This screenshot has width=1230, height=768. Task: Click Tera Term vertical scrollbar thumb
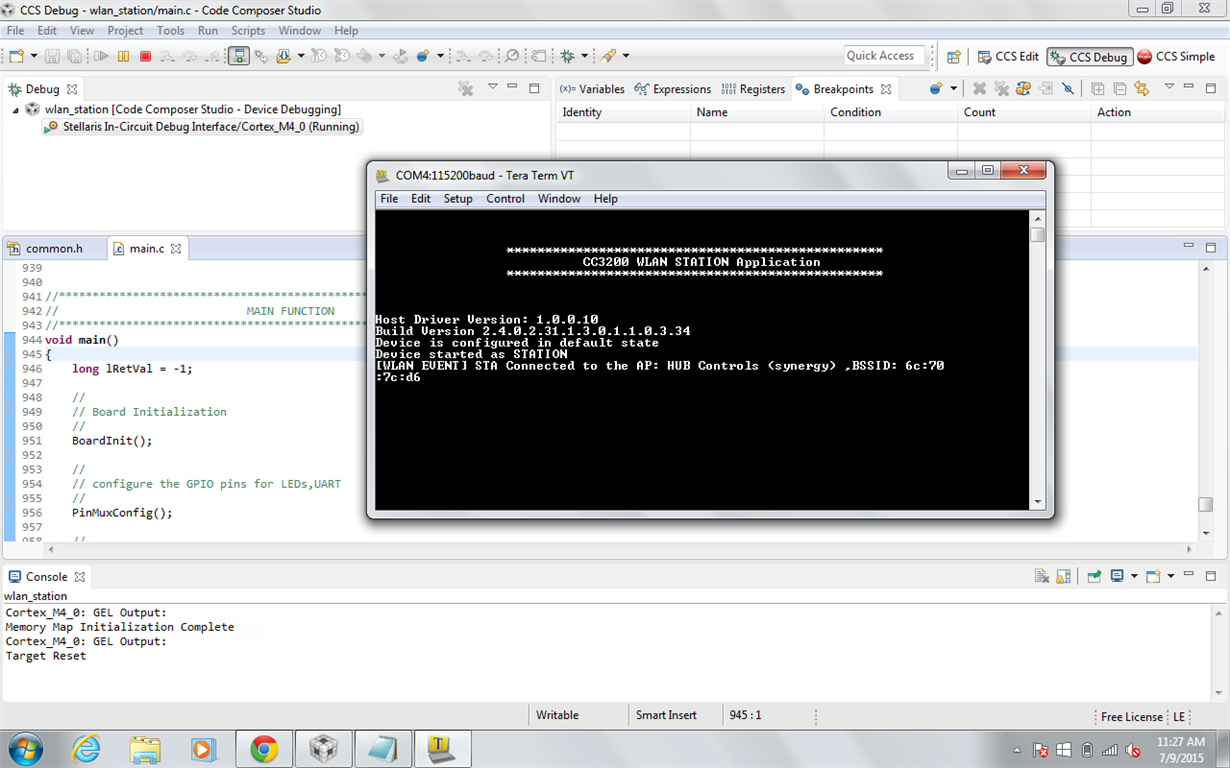pos(1038,235)
